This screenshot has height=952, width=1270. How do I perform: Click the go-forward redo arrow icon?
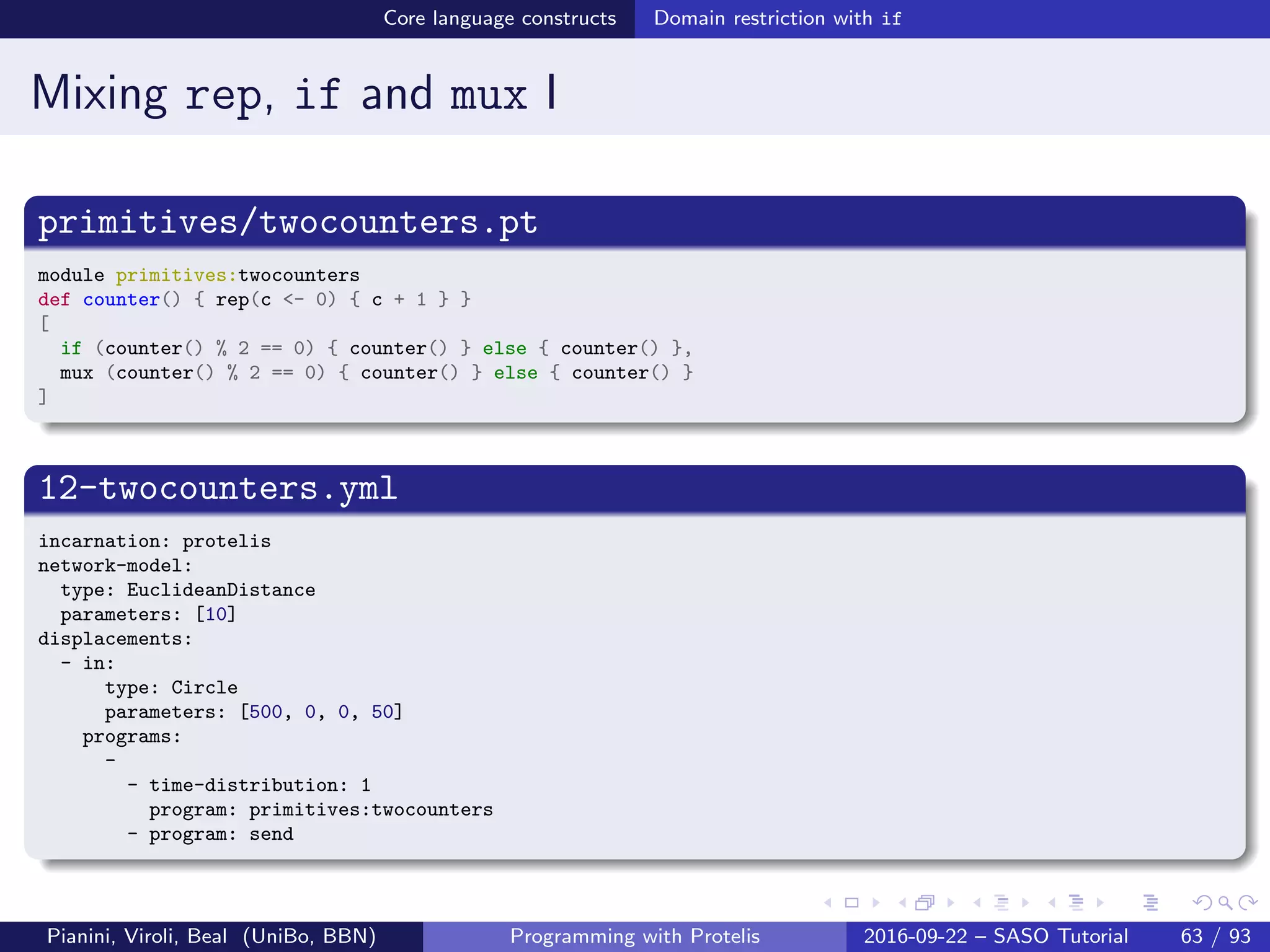pyautogui.click(x=1248, y=903)
